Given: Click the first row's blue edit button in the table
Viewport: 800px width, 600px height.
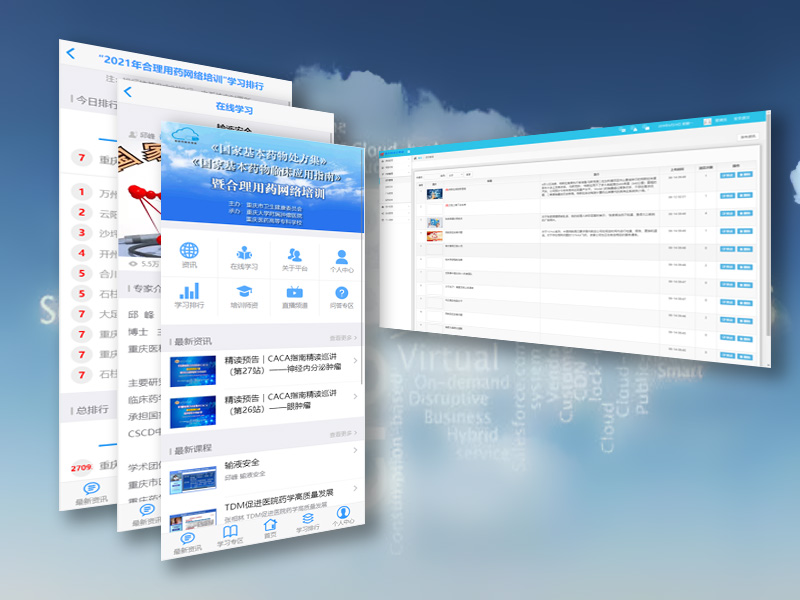Looking at the screenshot, I should [727, 174].
